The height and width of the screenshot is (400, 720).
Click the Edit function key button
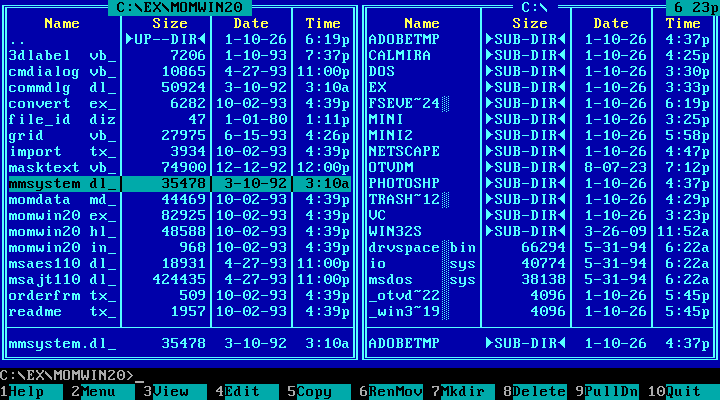[x=245, y=392]
